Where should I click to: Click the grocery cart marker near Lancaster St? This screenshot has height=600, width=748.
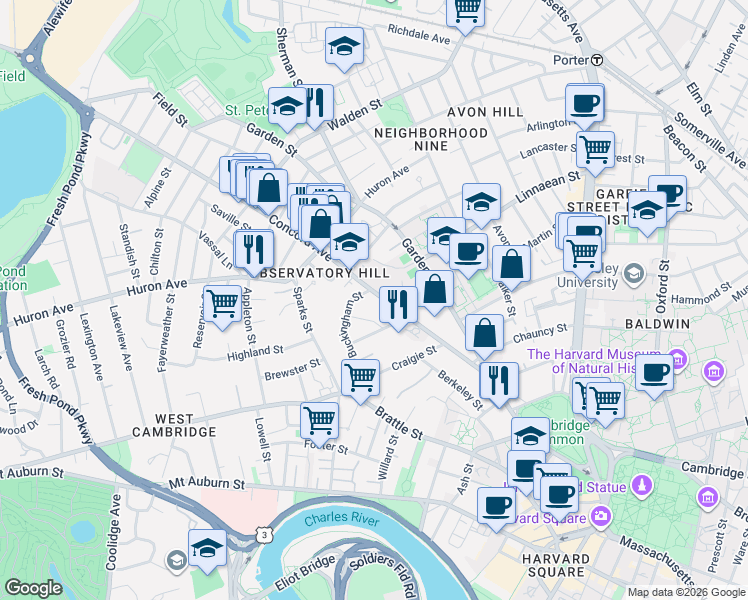coord(595,152)
